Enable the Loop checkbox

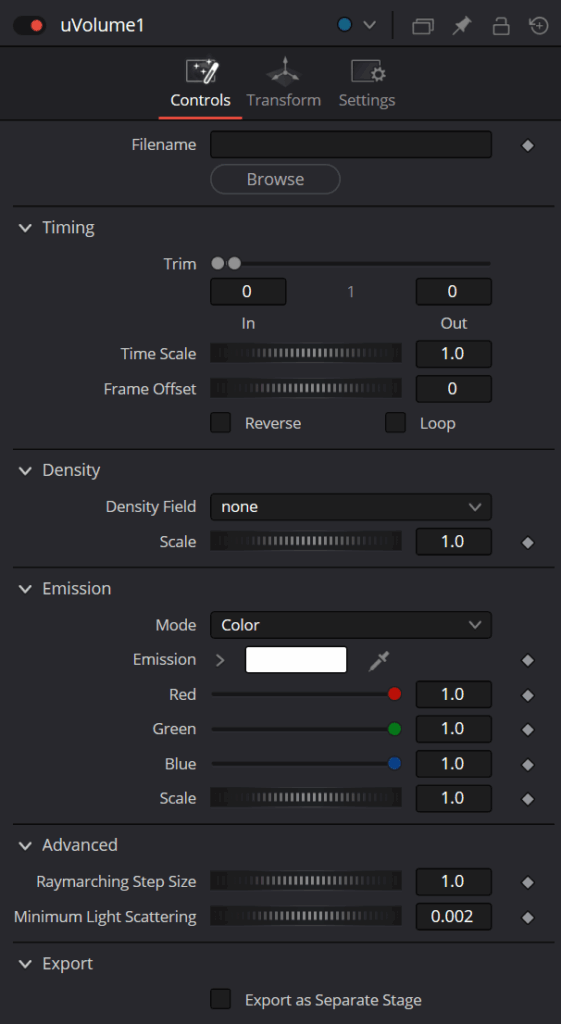(x=395, y=423)
